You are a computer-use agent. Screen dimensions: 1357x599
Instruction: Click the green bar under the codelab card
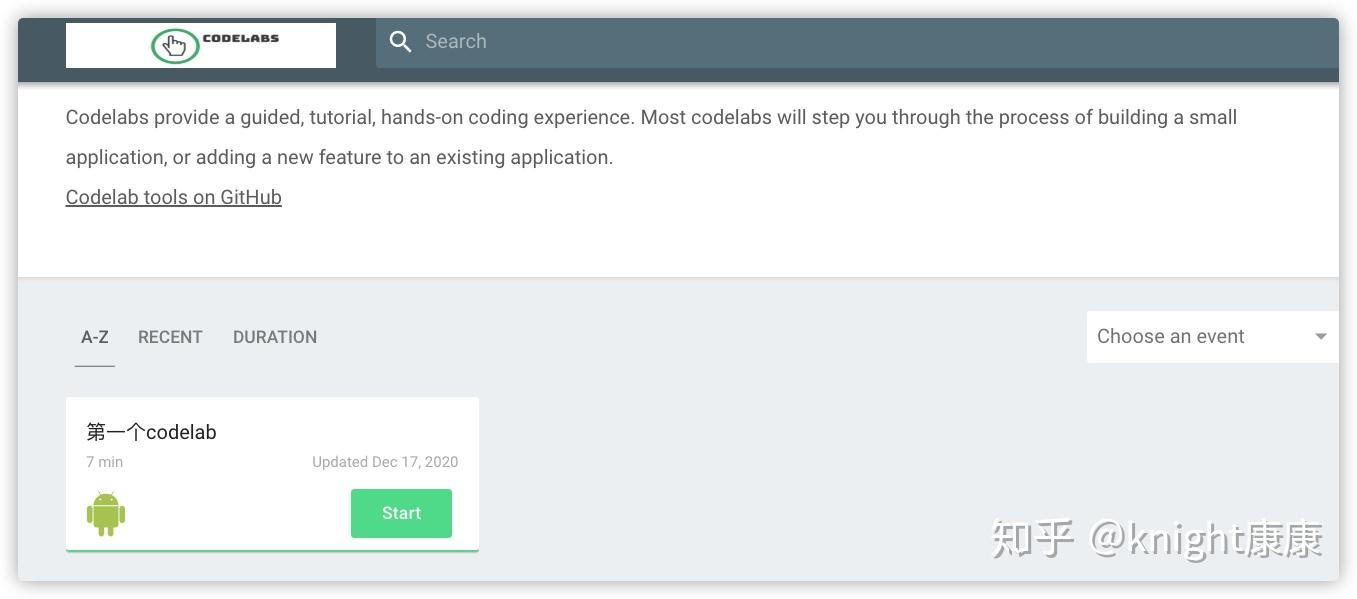pos(272,550)
